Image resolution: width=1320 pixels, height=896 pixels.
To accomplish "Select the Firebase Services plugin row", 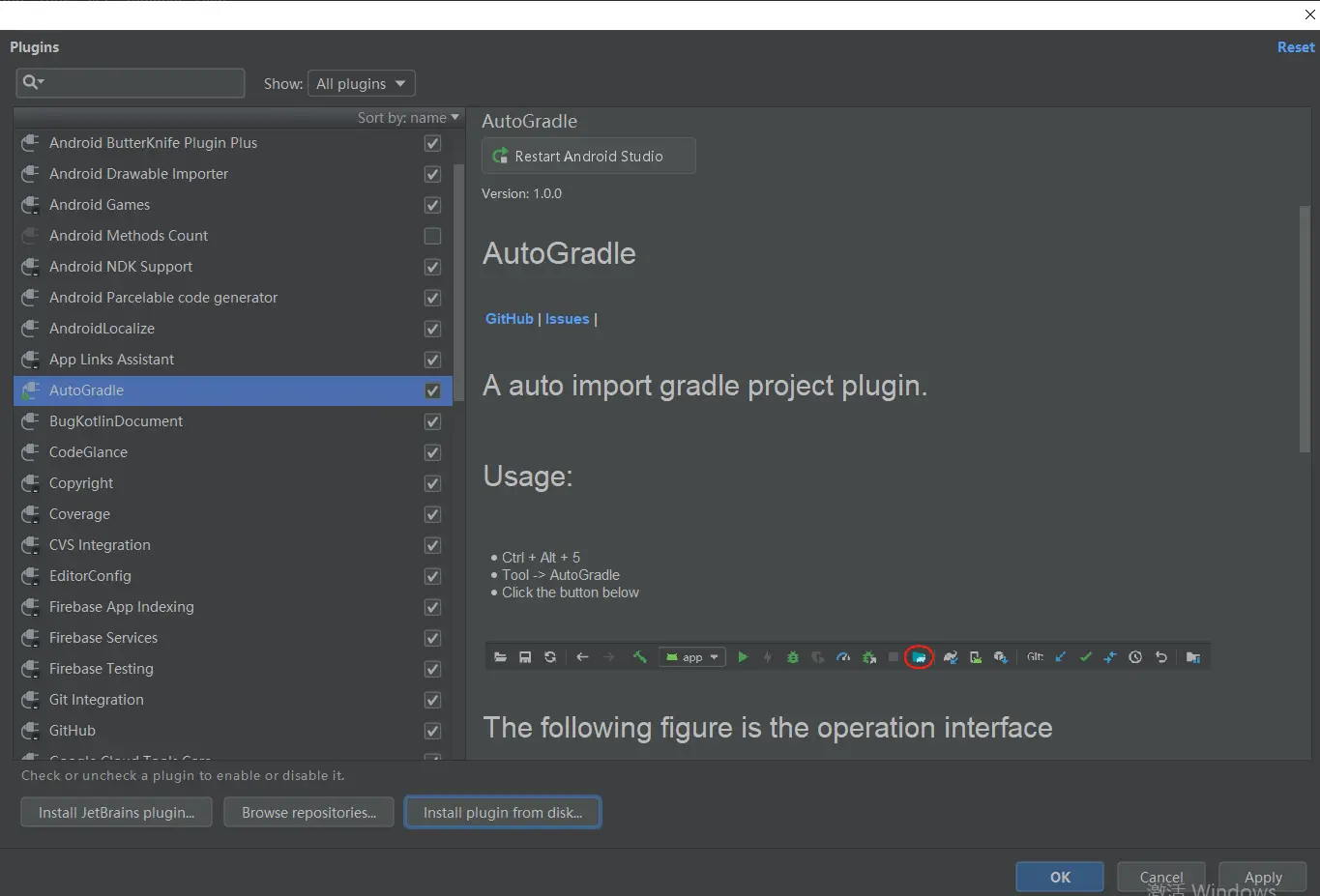I will click(233, 638).
